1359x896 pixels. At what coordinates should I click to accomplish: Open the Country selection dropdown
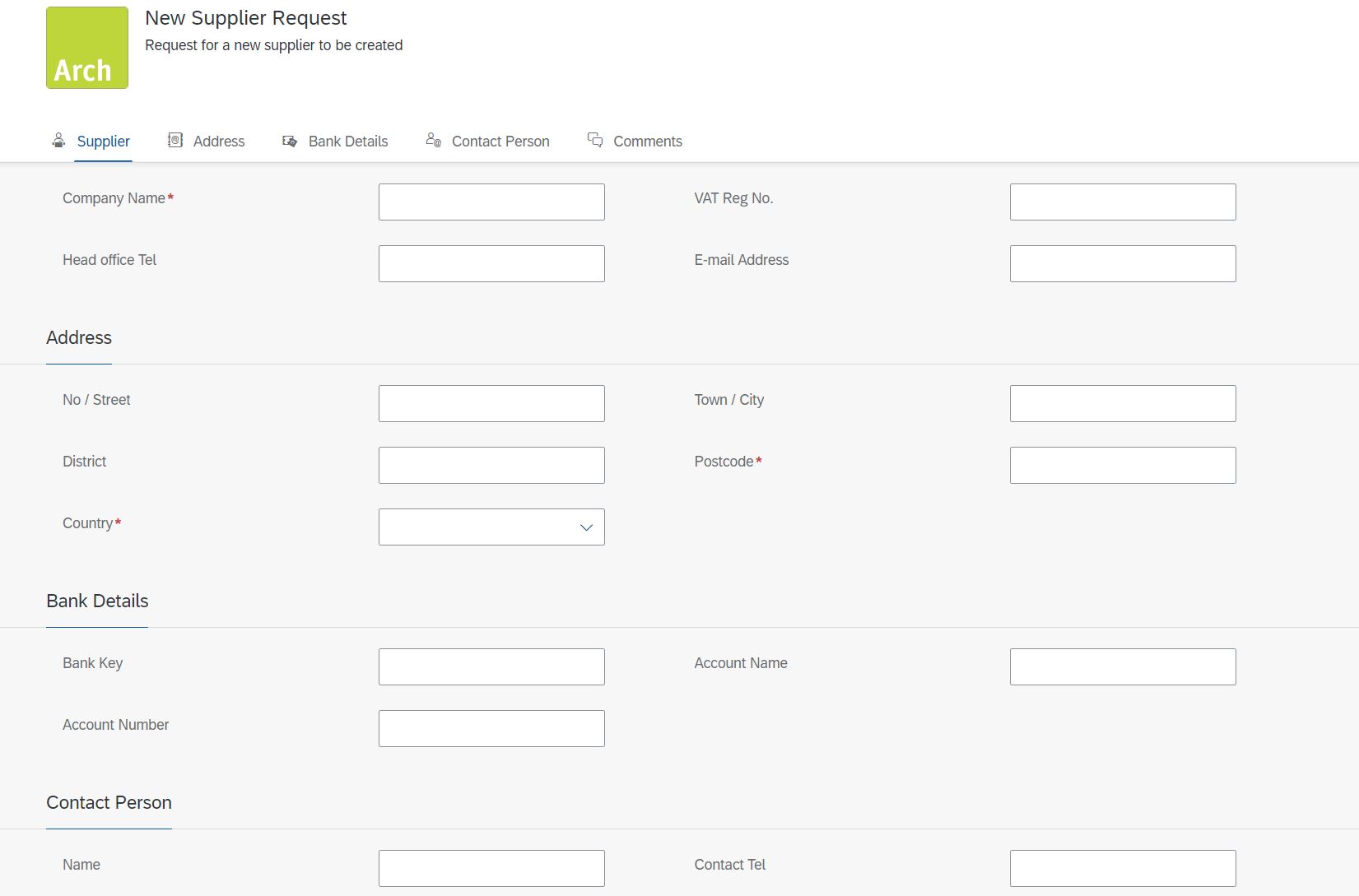pos(491,527)
